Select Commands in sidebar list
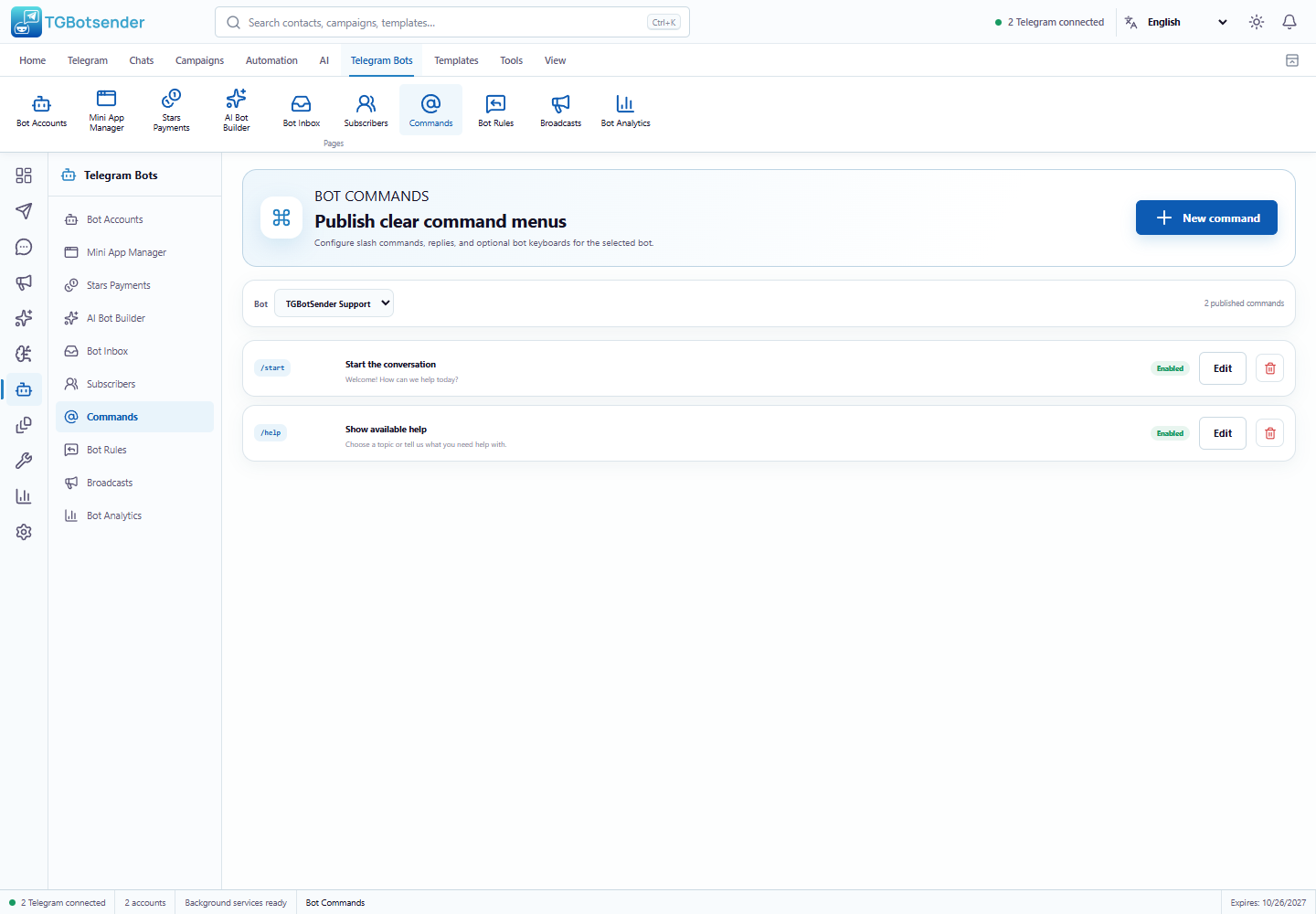 134,417
